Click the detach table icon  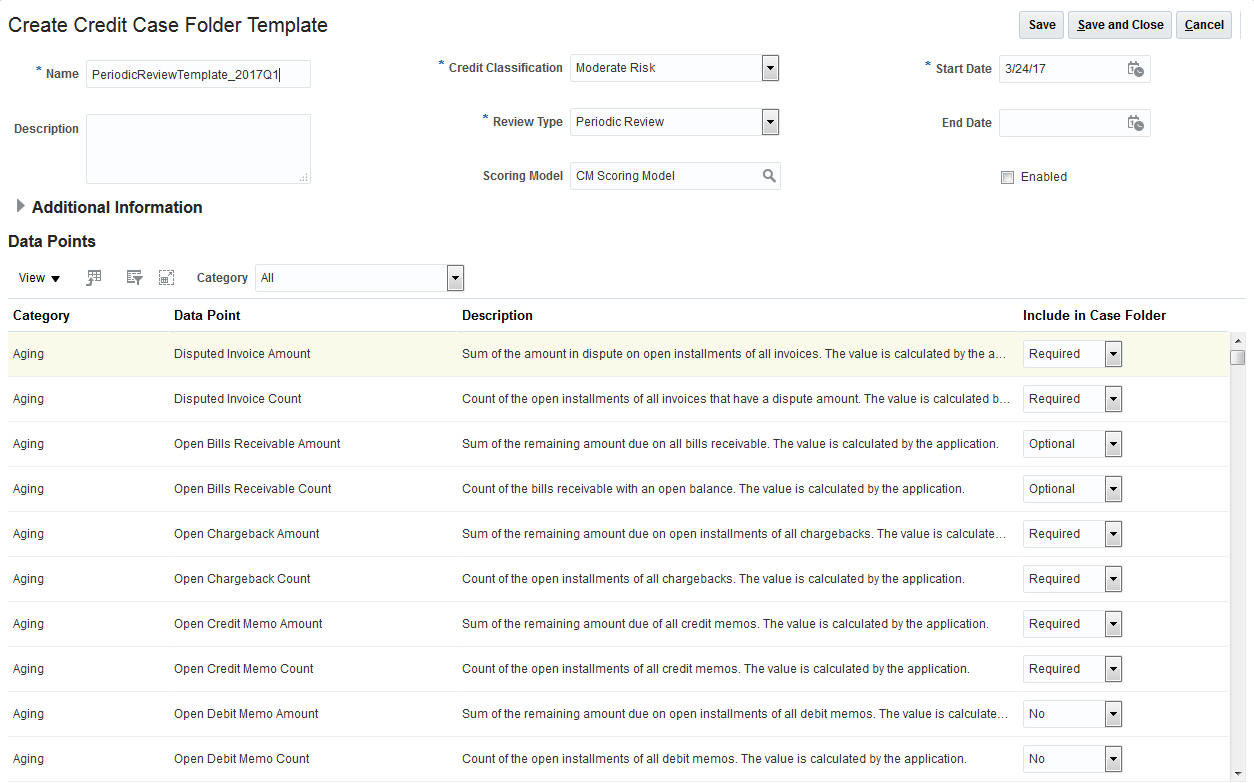166,278
